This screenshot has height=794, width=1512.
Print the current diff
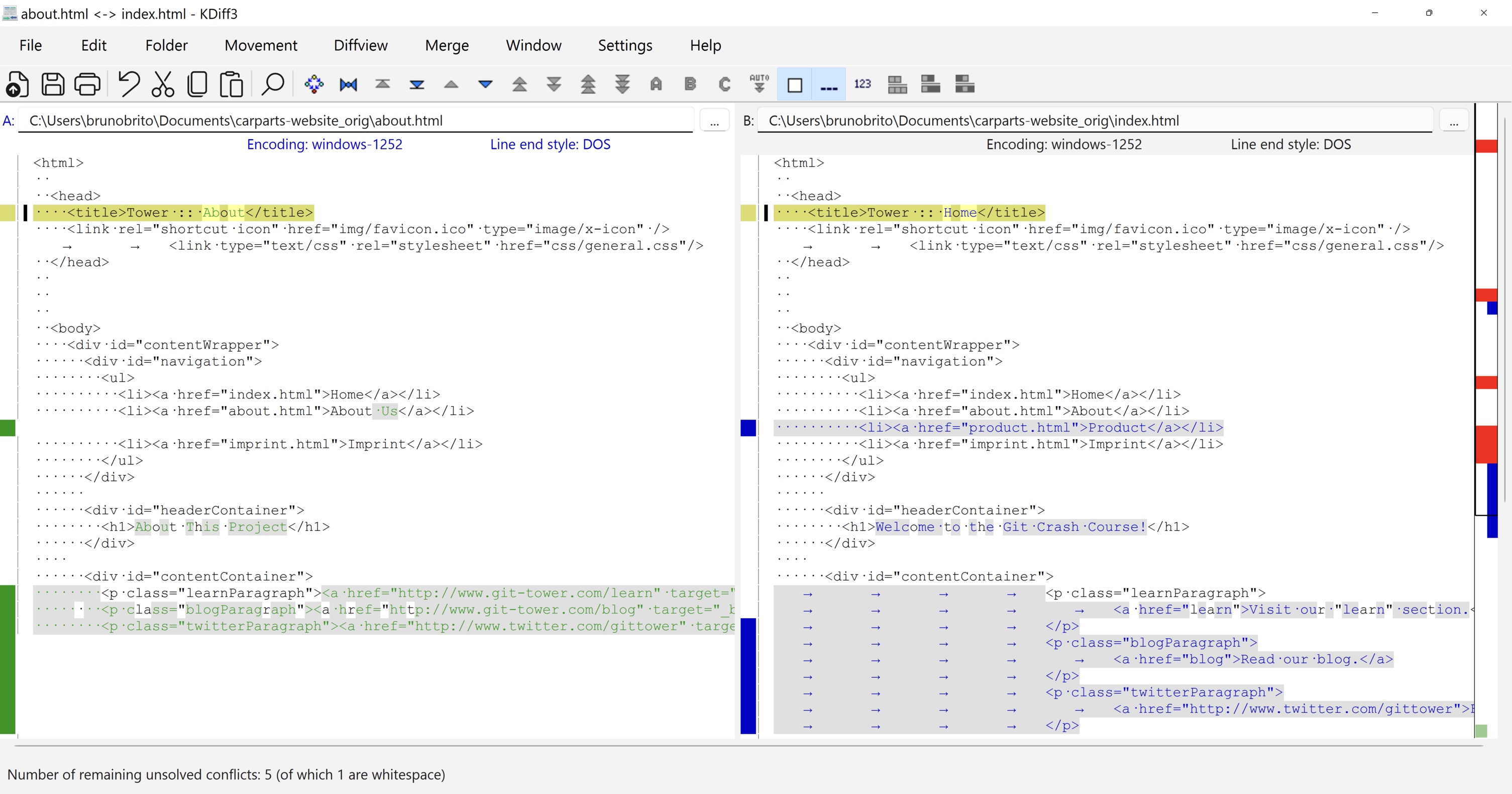87,84
